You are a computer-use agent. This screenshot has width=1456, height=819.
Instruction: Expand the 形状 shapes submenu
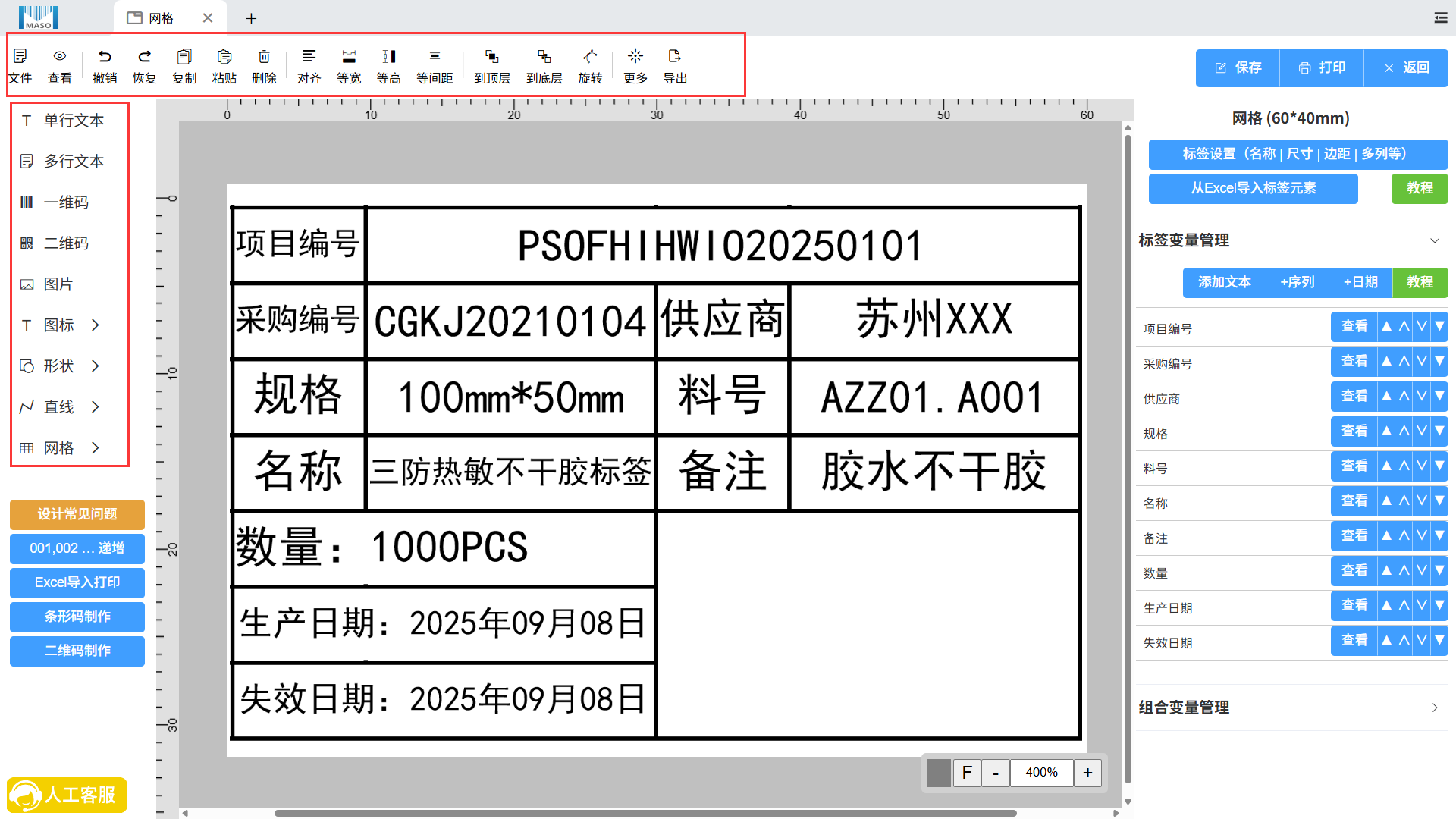click(x=96, y=366)
